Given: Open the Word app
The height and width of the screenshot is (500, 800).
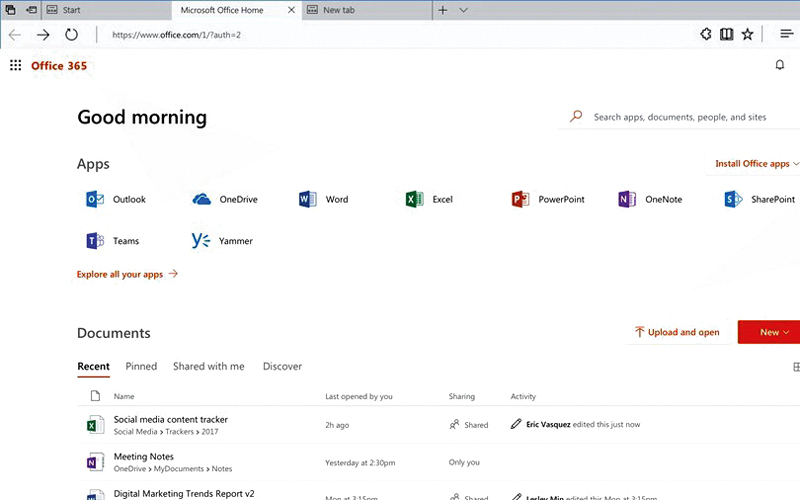Looking at the screenshot, I should [308, 199].
